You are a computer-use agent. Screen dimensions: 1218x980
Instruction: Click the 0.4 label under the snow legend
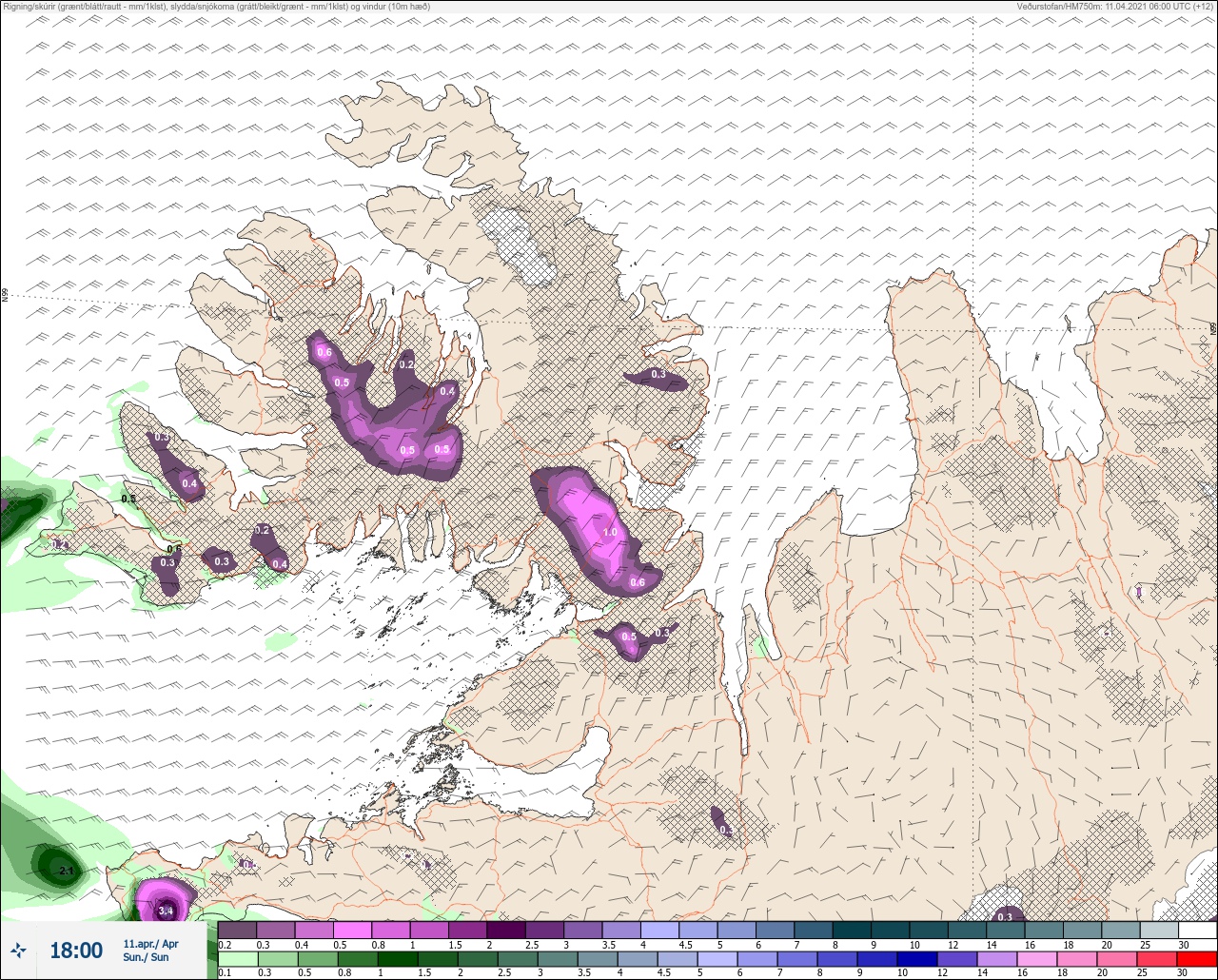click(x=302, y=944)
